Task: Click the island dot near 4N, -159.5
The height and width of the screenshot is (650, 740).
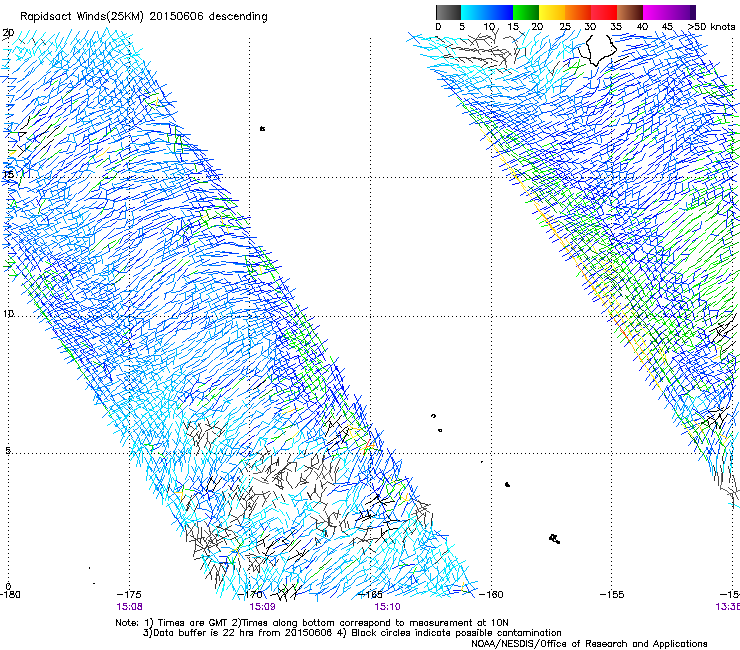Action: coord(507,484)
